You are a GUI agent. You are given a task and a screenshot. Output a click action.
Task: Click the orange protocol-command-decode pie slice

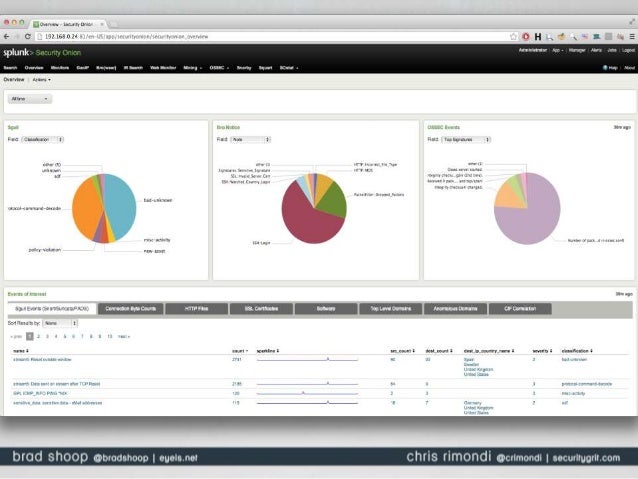point(85,208)
